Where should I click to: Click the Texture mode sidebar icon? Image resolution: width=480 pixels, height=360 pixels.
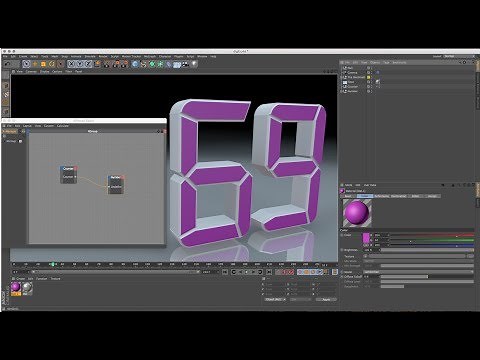click(x=6, y=95)
